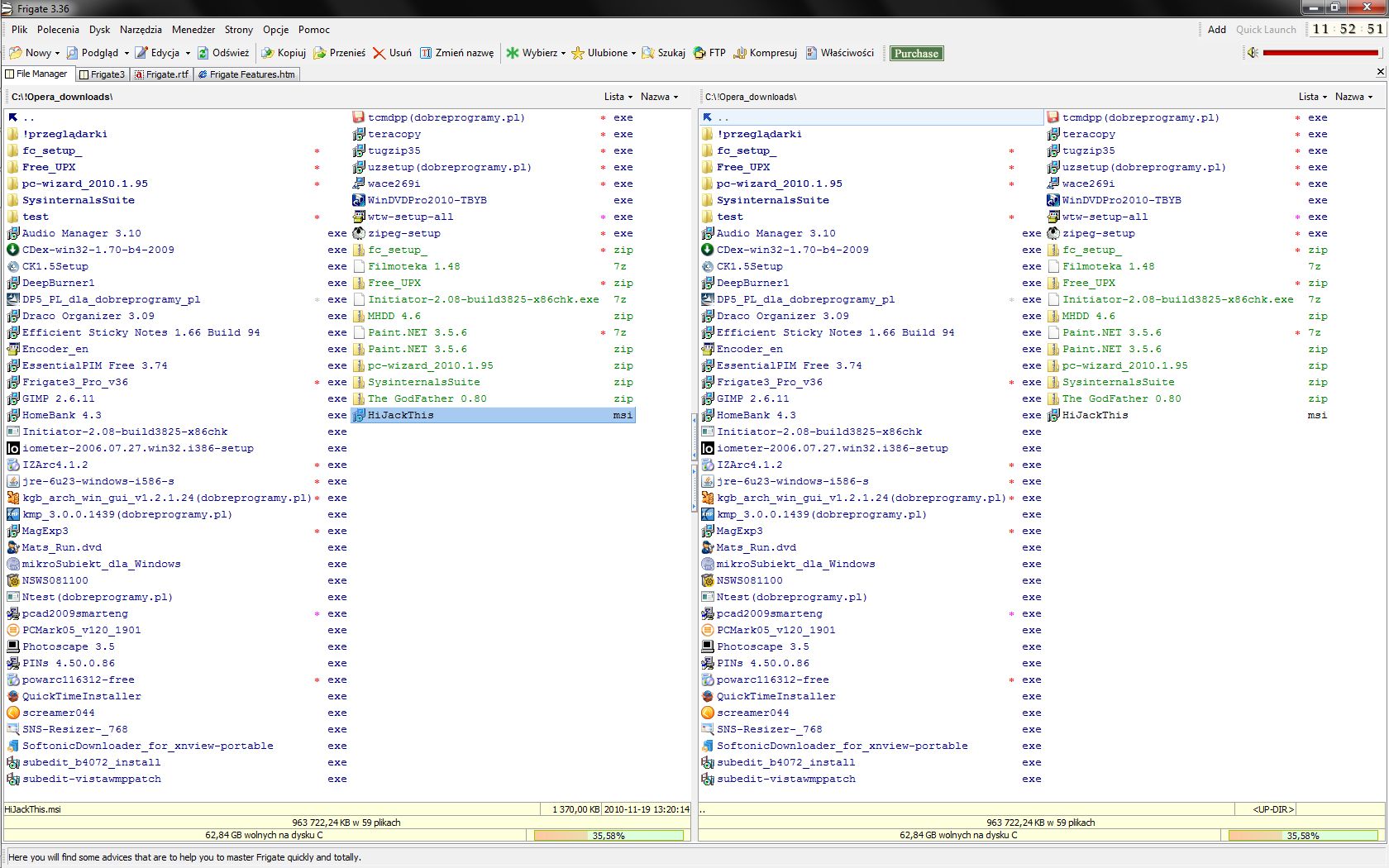The image size is (1389, 868).
Task: Open the Pomoc menu
Action: (314, 29)
